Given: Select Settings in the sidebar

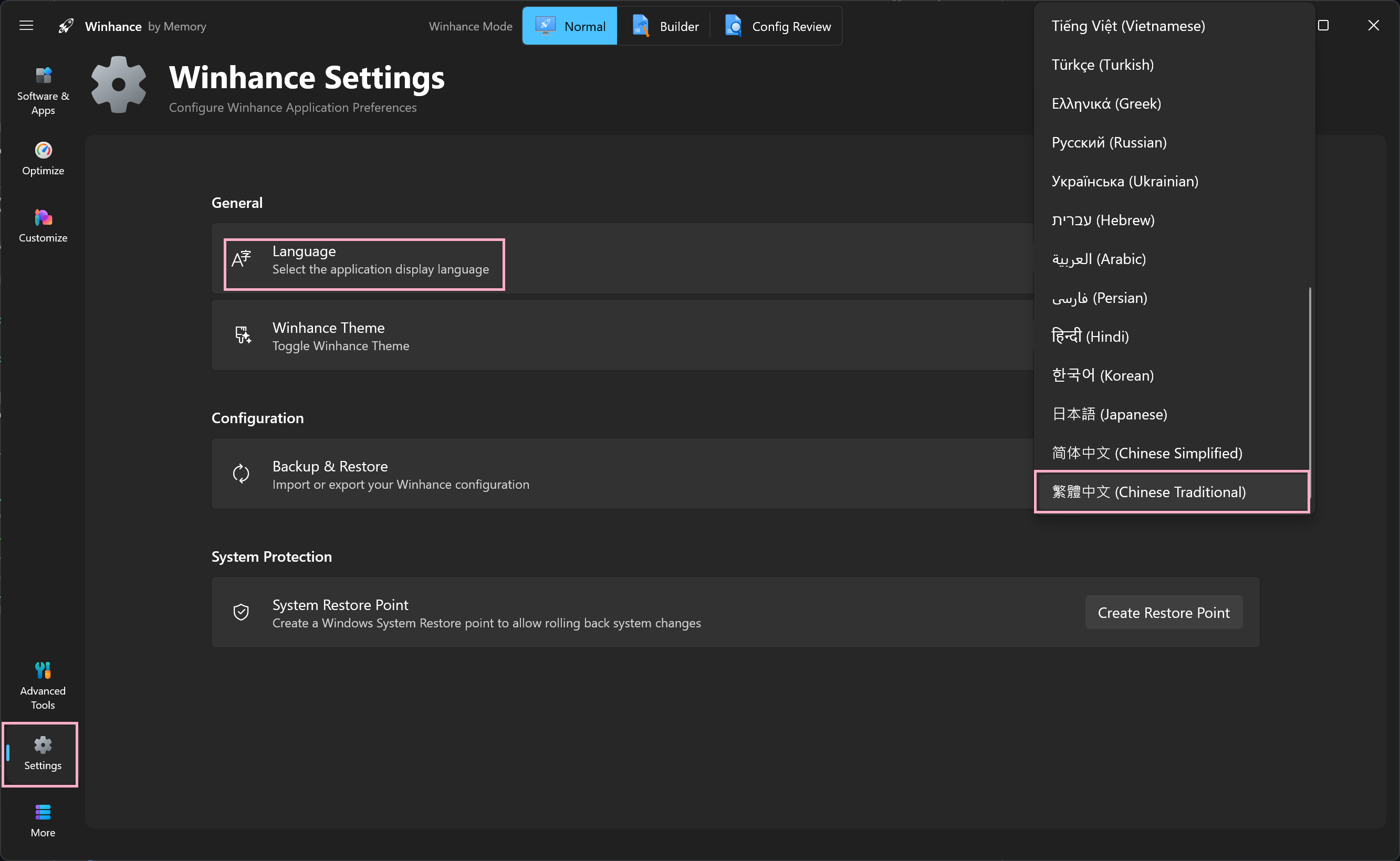Looking at the screenshot, I should (x=43, y=754).
